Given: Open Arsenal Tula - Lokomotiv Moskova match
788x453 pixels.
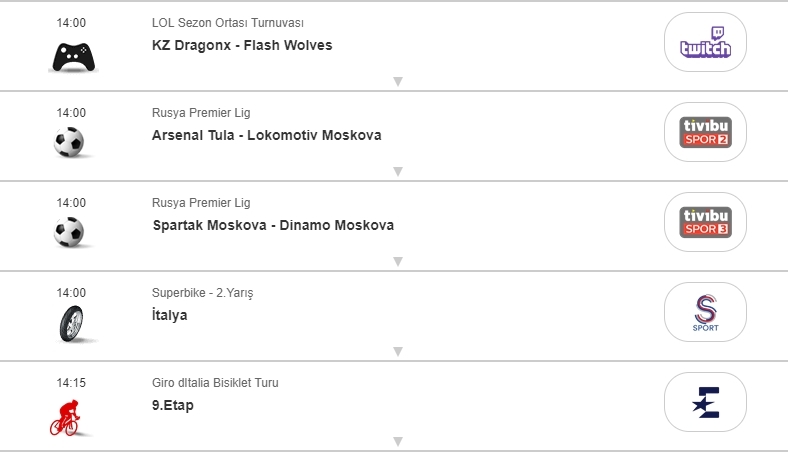Looking at the screenshot, I should [x=267, y=135].
